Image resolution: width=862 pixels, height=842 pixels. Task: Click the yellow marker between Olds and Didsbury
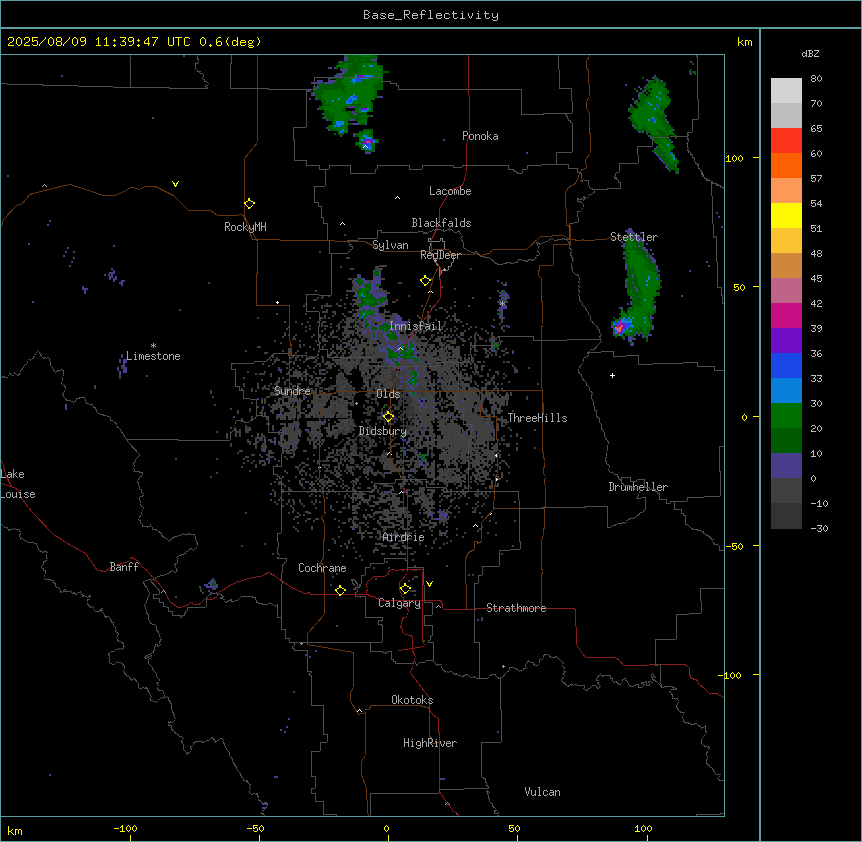coord(389,416)
